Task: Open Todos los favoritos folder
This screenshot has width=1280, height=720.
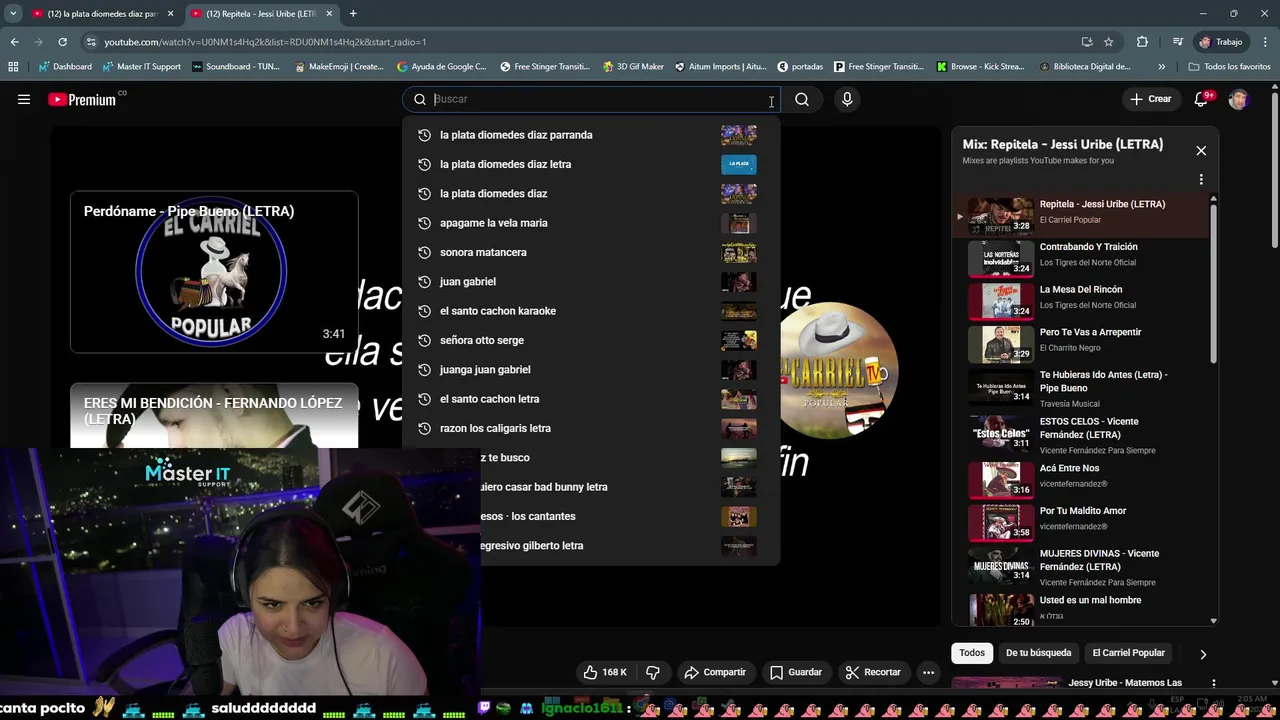Action: tap(1229, 67)
